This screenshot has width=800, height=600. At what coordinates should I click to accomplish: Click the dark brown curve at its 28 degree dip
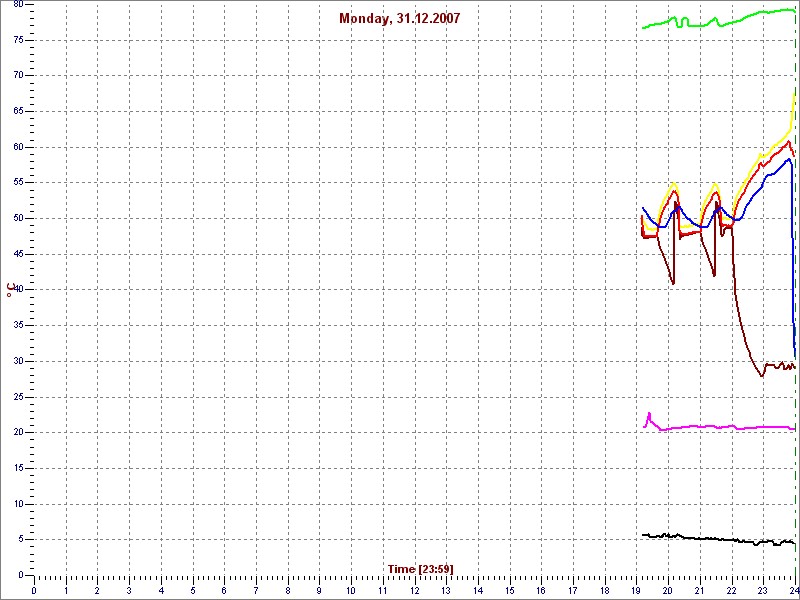point(762,376)
